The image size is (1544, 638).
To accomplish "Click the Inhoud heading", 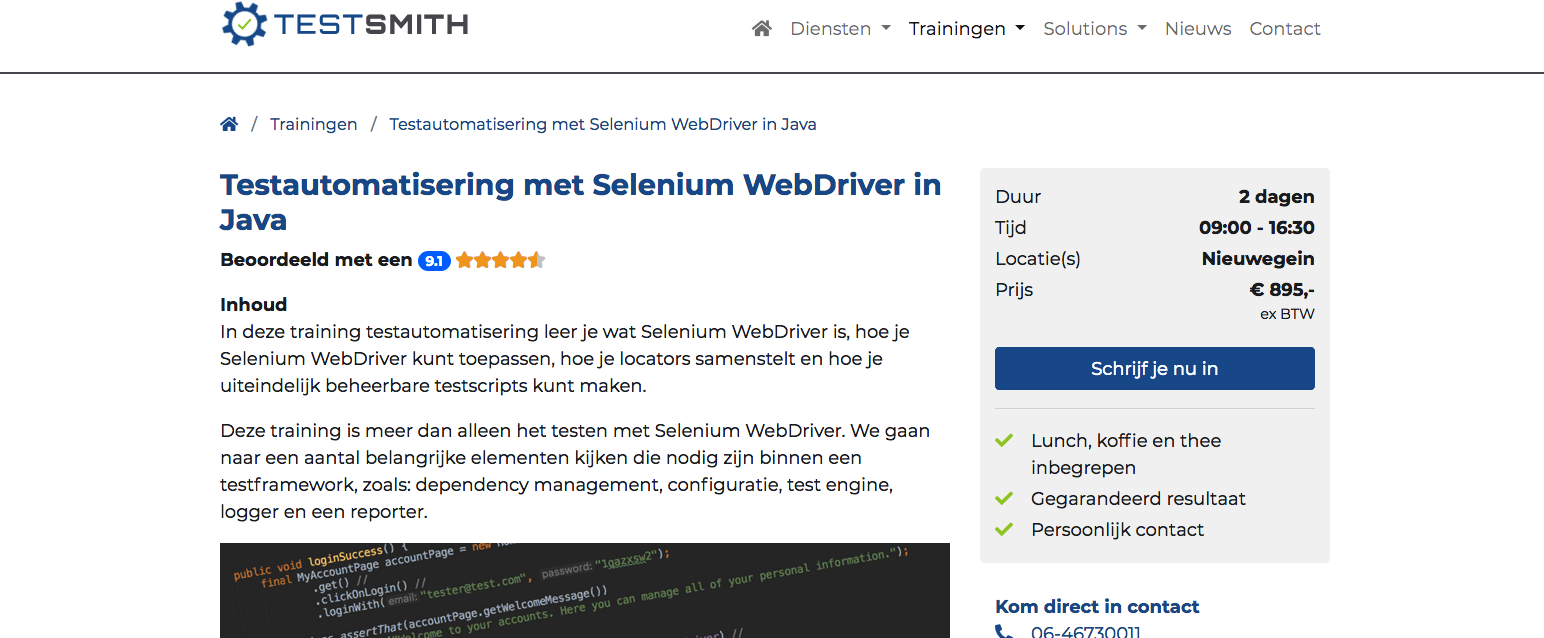I will [254, 304].
